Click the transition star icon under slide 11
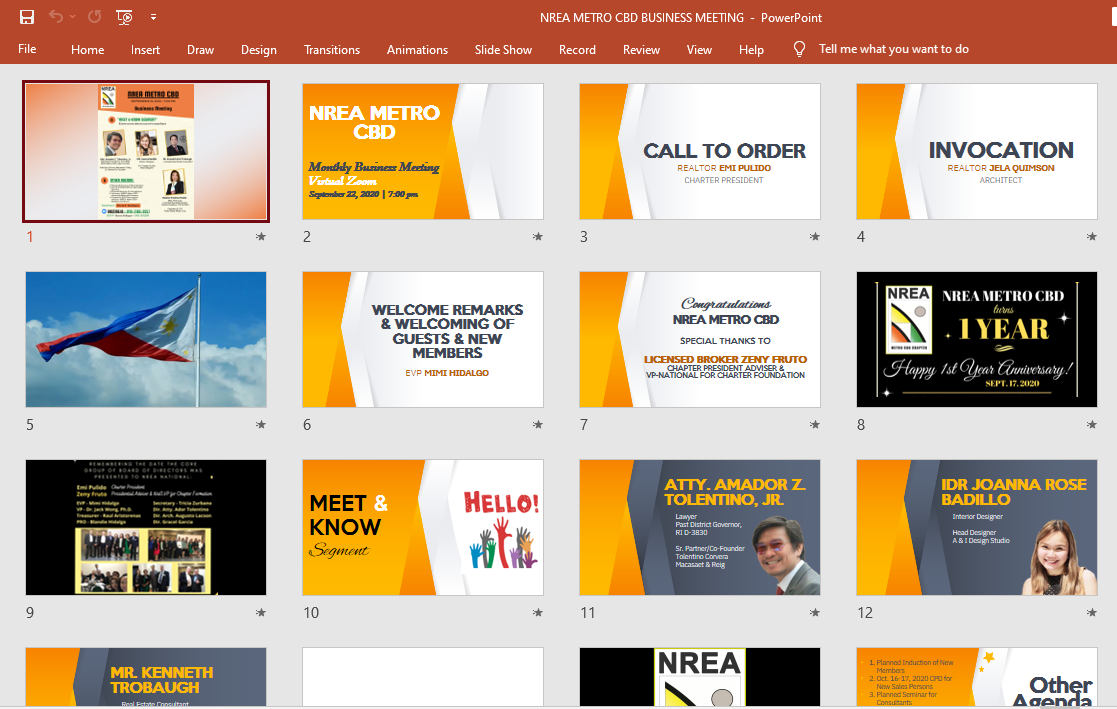Screen dimensions: 1117x709 815,613
